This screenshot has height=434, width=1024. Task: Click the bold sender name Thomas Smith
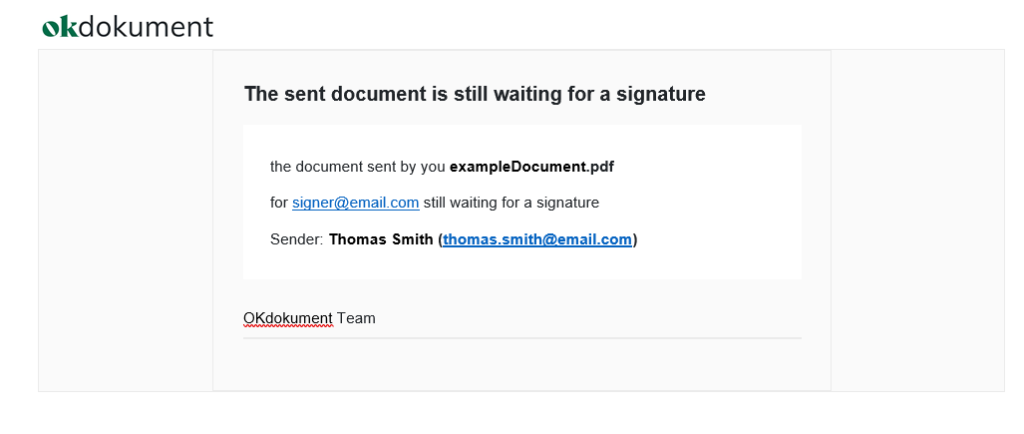click(x=381, y=240)
